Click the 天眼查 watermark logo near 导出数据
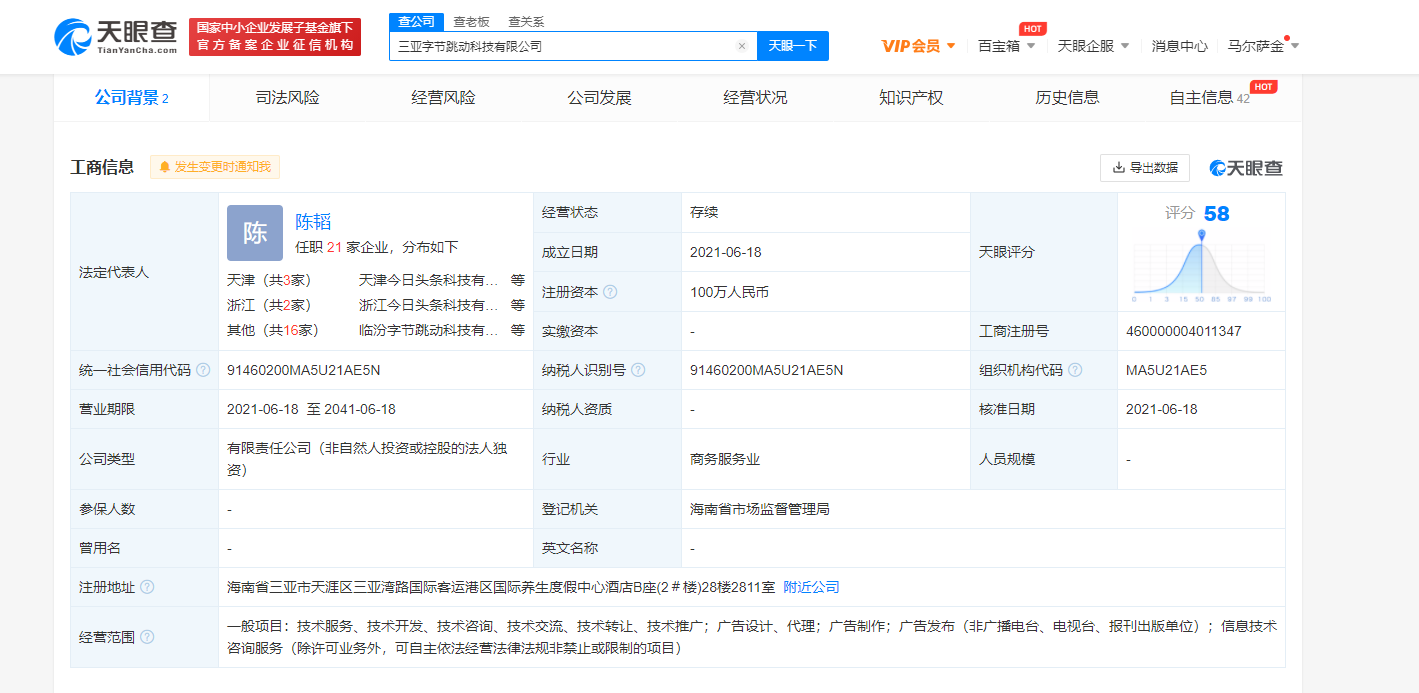The width and height of the screenshot is (1419, 693). [x=1245, y=167]
